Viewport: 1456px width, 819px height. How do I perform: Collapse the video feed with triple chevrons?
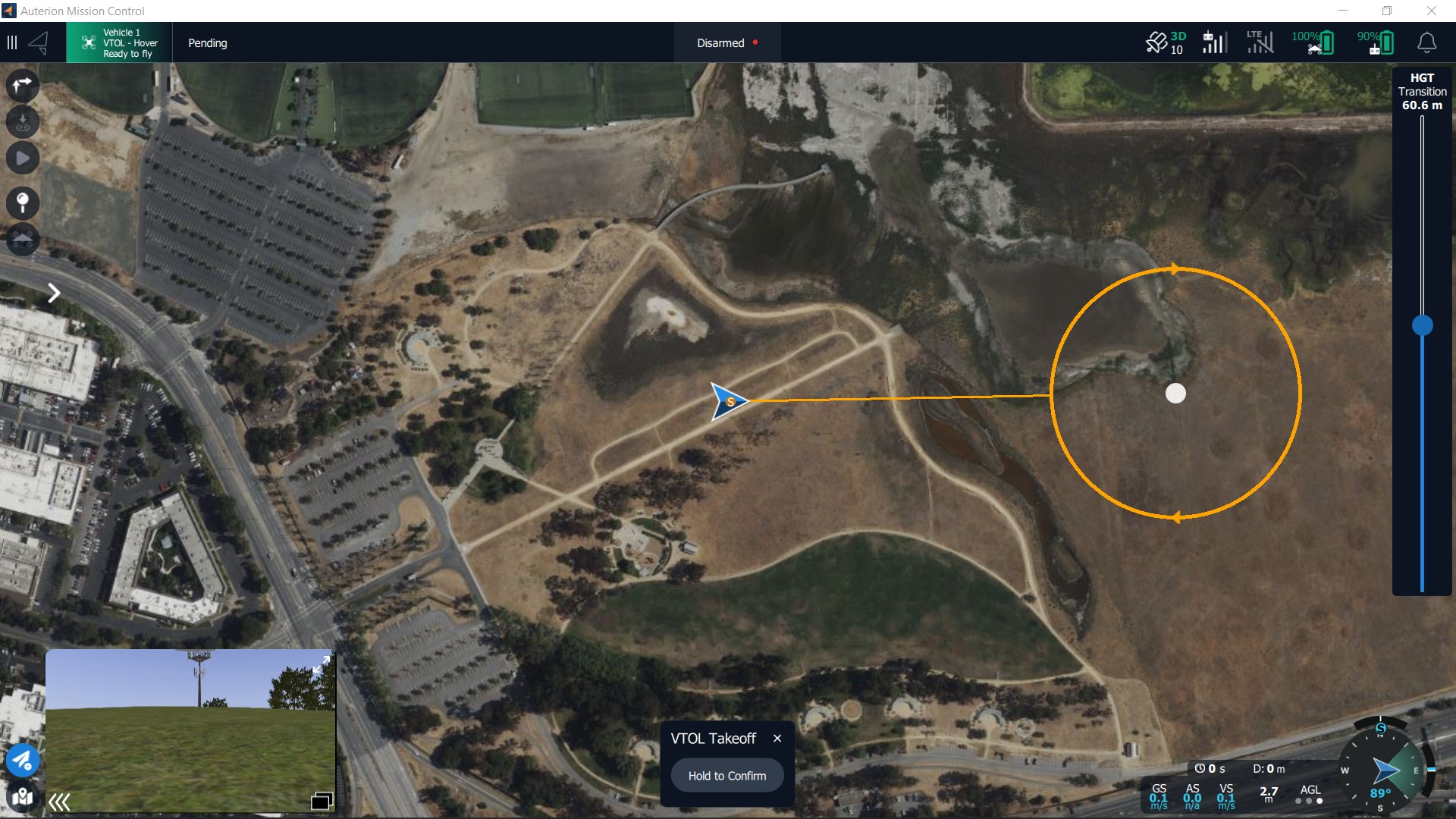pos(59,802)
